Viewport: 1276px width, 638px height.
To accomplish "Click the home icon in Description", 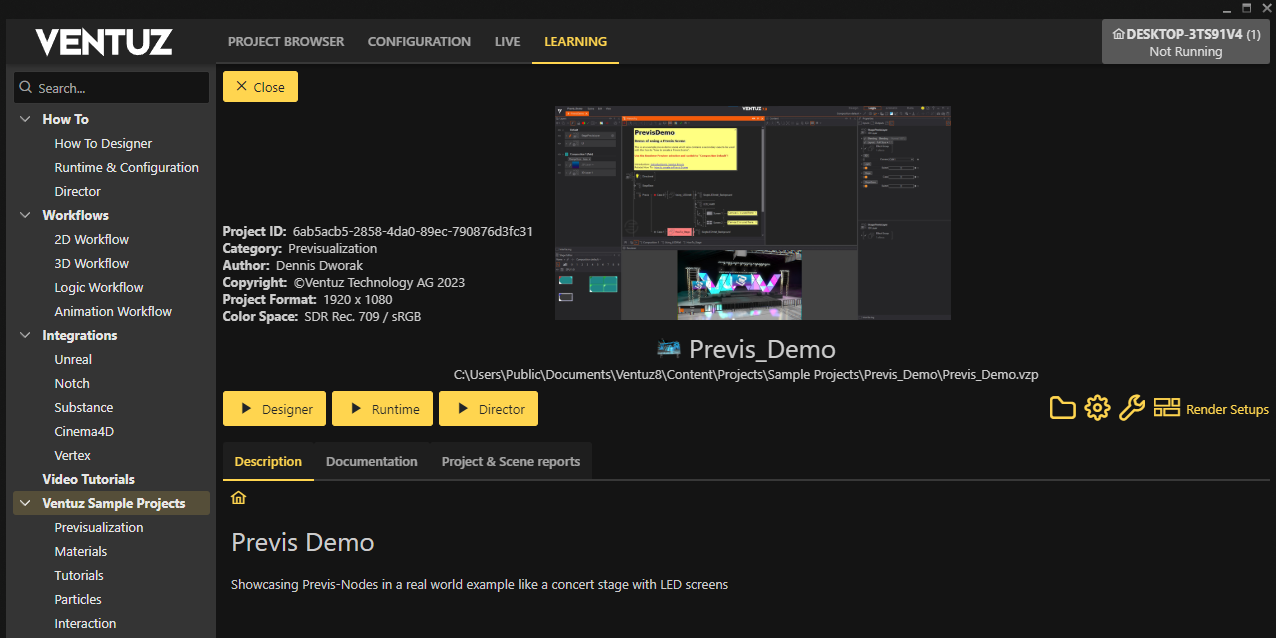I will (x=238, y=498).
